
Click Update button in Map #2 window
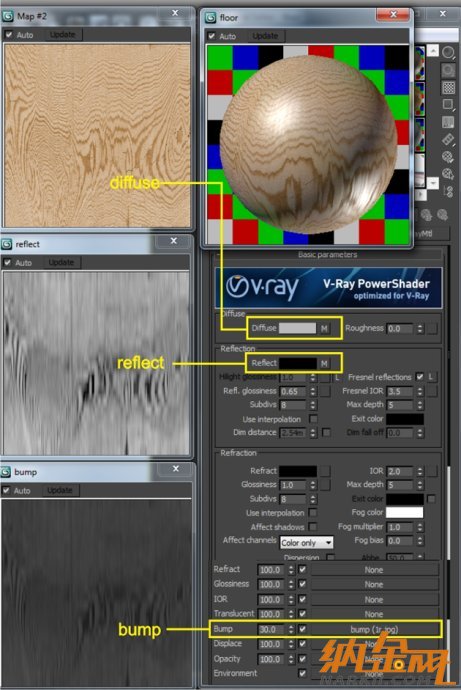click(x=62, y=35)
